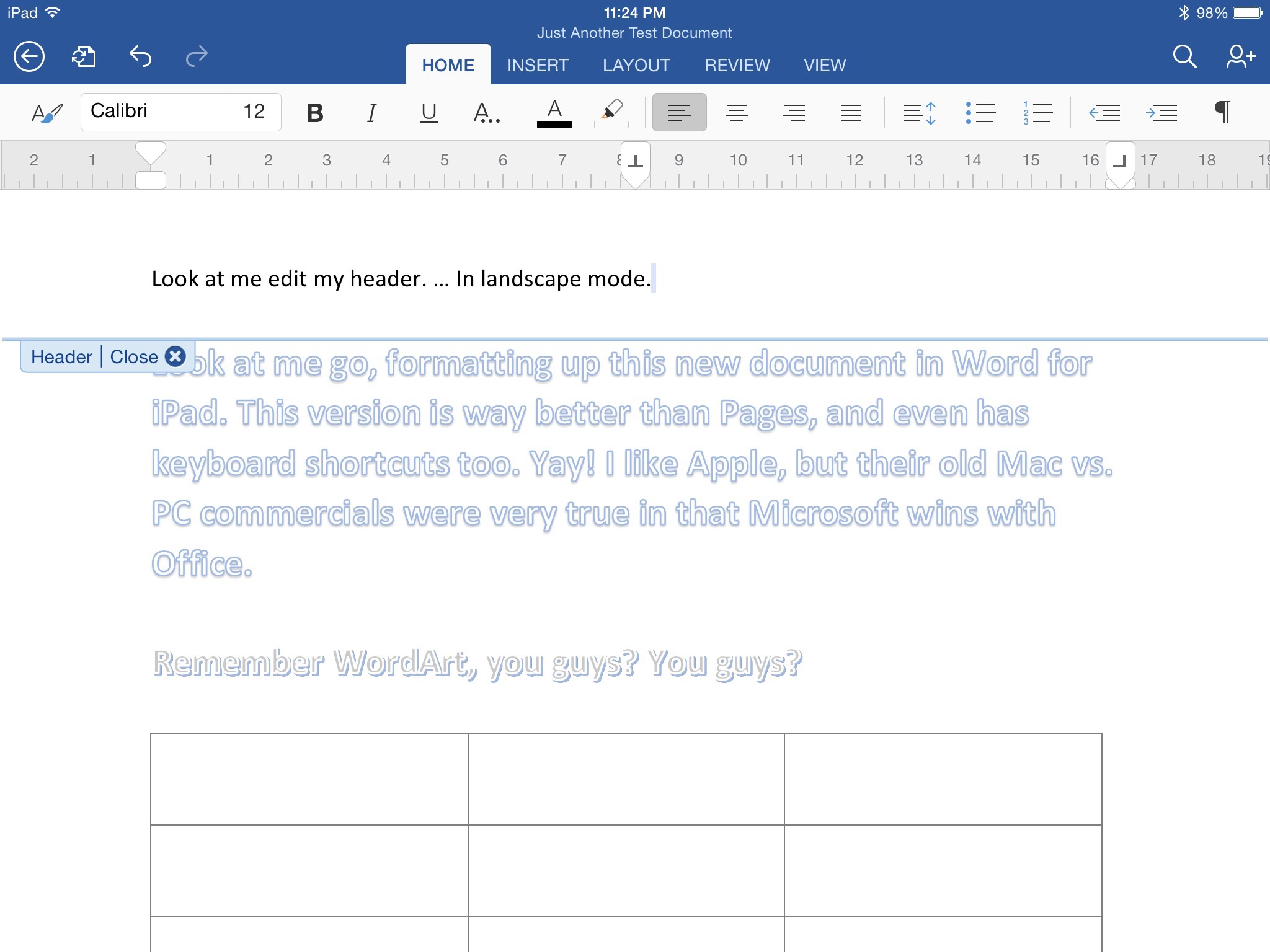Show paragraph marks with the pilcrow icon
1270x952 pixels.
click(1222, 112)
